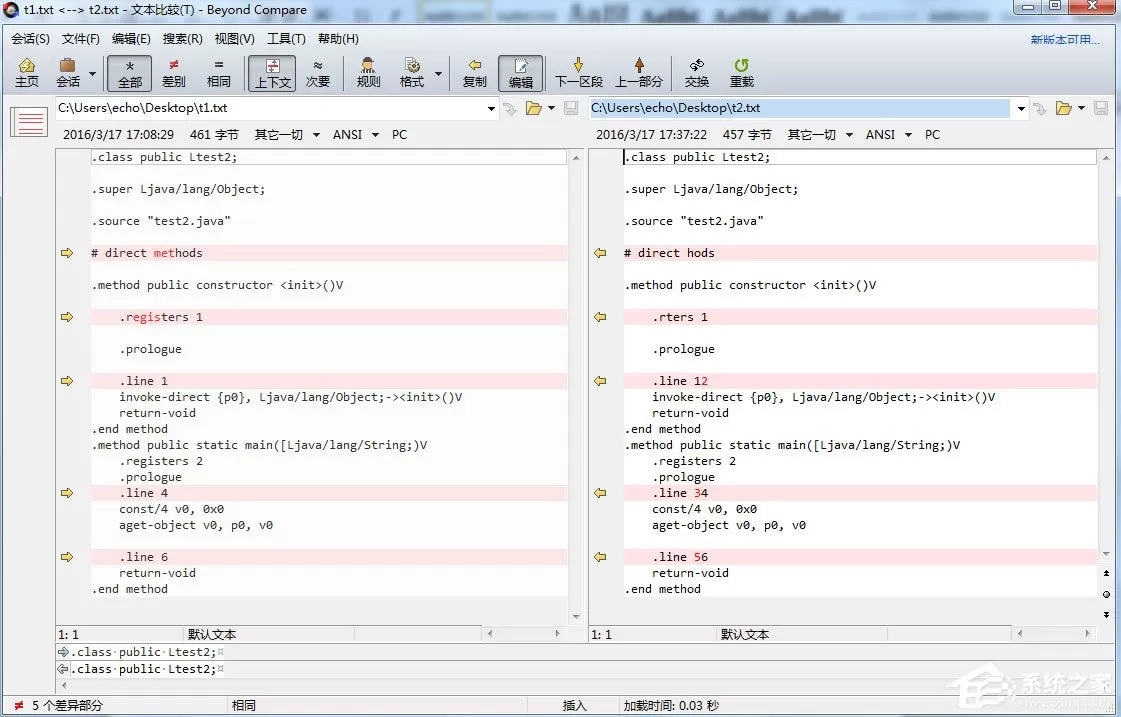1121x717 pixels.
Task: Copy '.line 34' to left arrow
Action: coord(600,493)
